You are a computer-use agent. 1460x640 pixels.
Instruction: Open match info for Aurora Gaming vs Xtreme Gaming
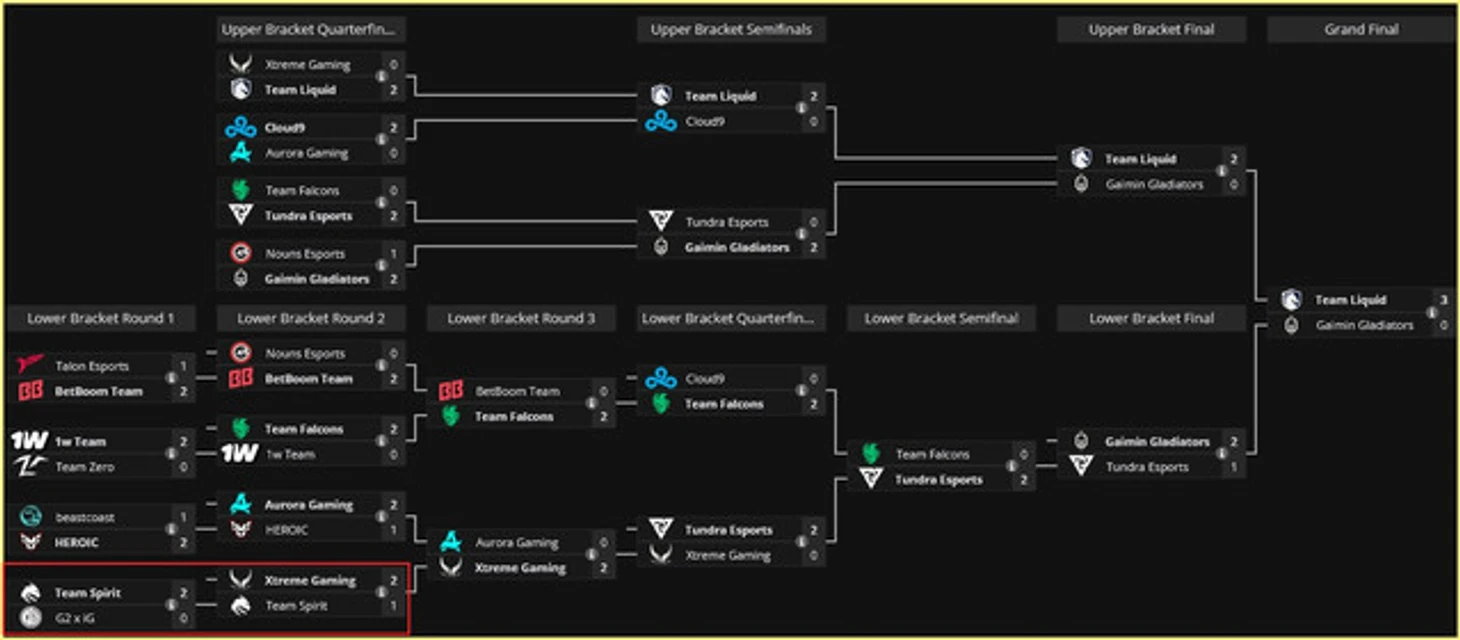pos(591,555)
